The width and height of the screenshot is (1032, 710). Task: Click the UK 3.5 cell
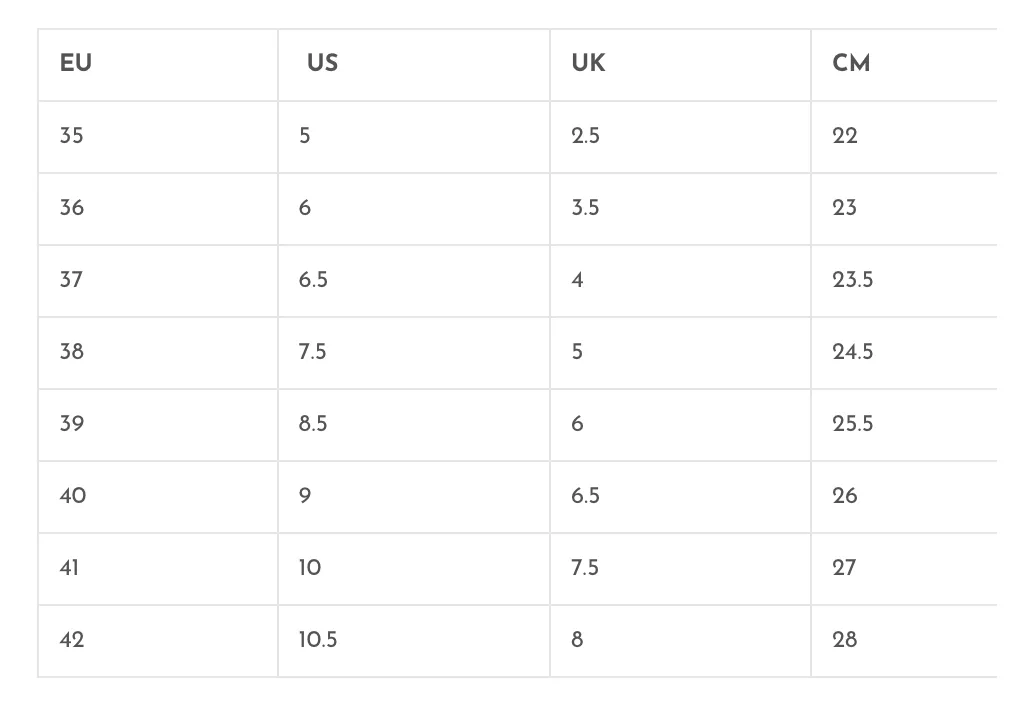[x=681, y=209]
